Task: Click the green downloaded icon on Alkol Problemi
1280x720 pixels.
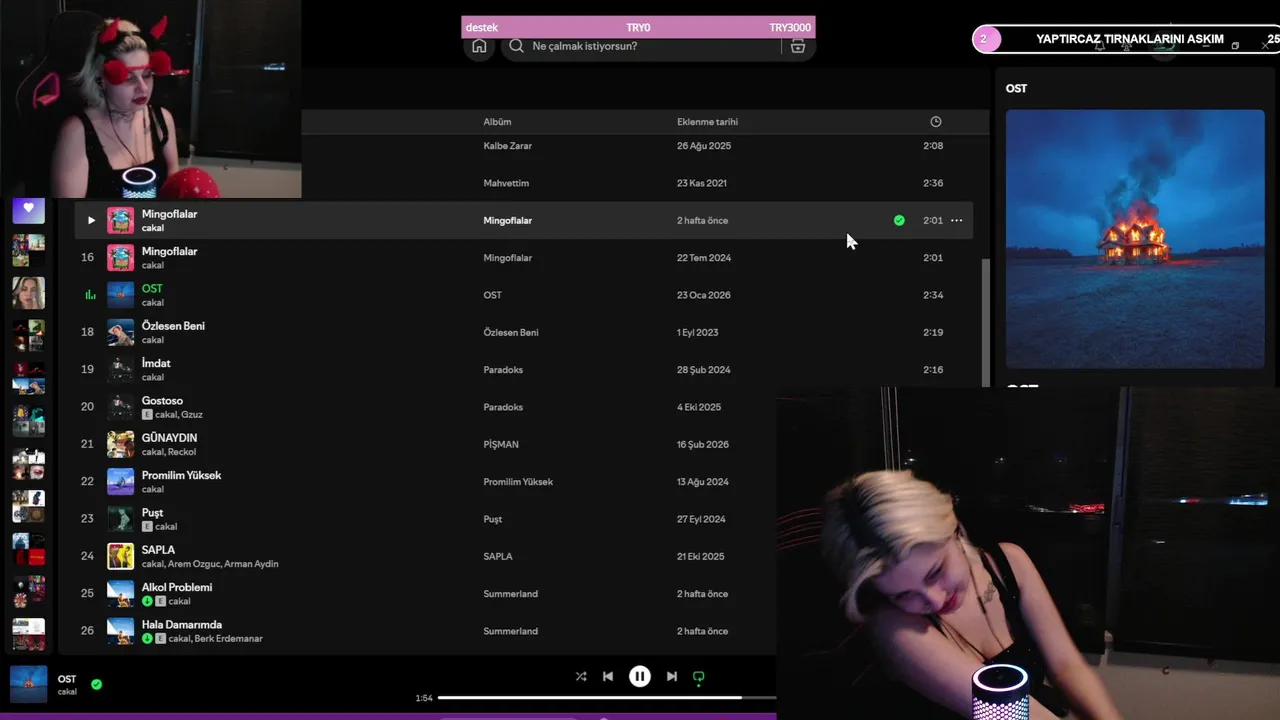Action: [x=147, y=601]
